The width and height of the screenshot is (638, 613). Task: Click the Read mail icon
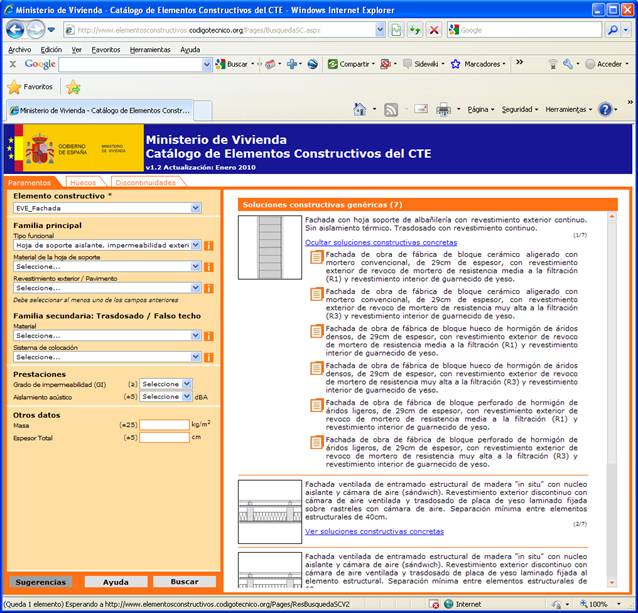[421, 109]
